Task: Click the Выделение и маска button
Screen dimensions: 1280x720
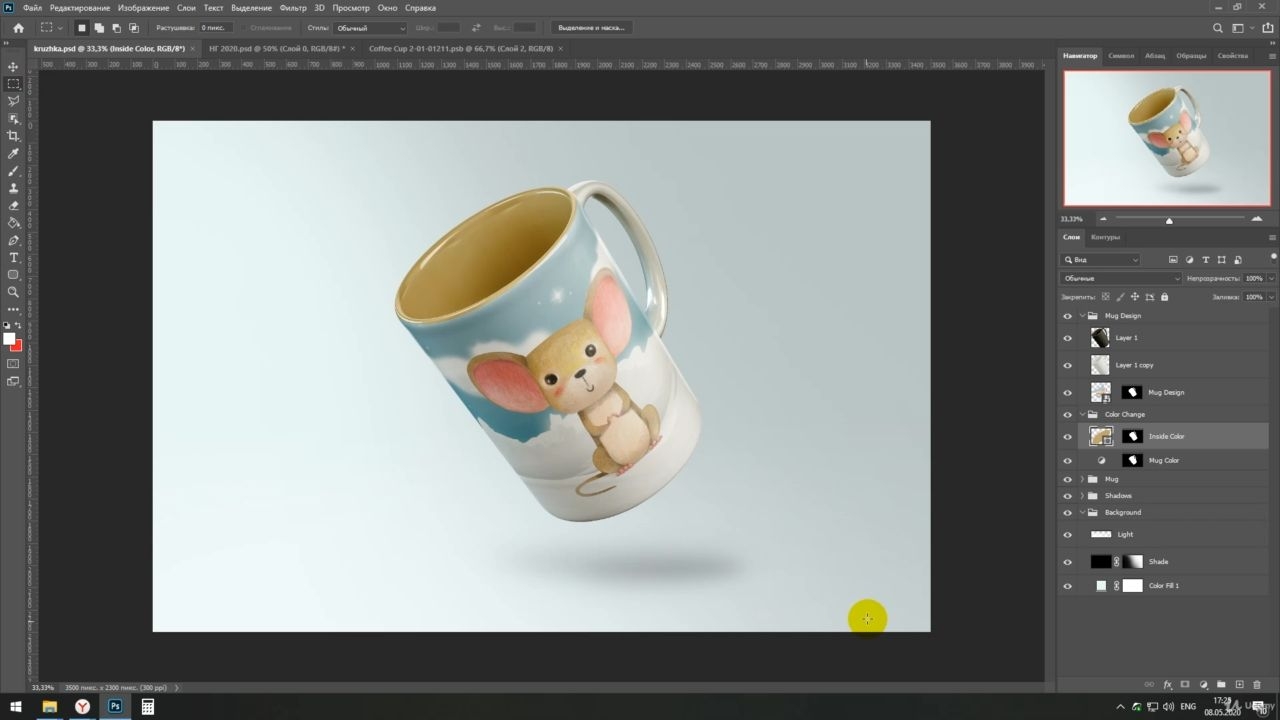Action: (x=591, y=28)
